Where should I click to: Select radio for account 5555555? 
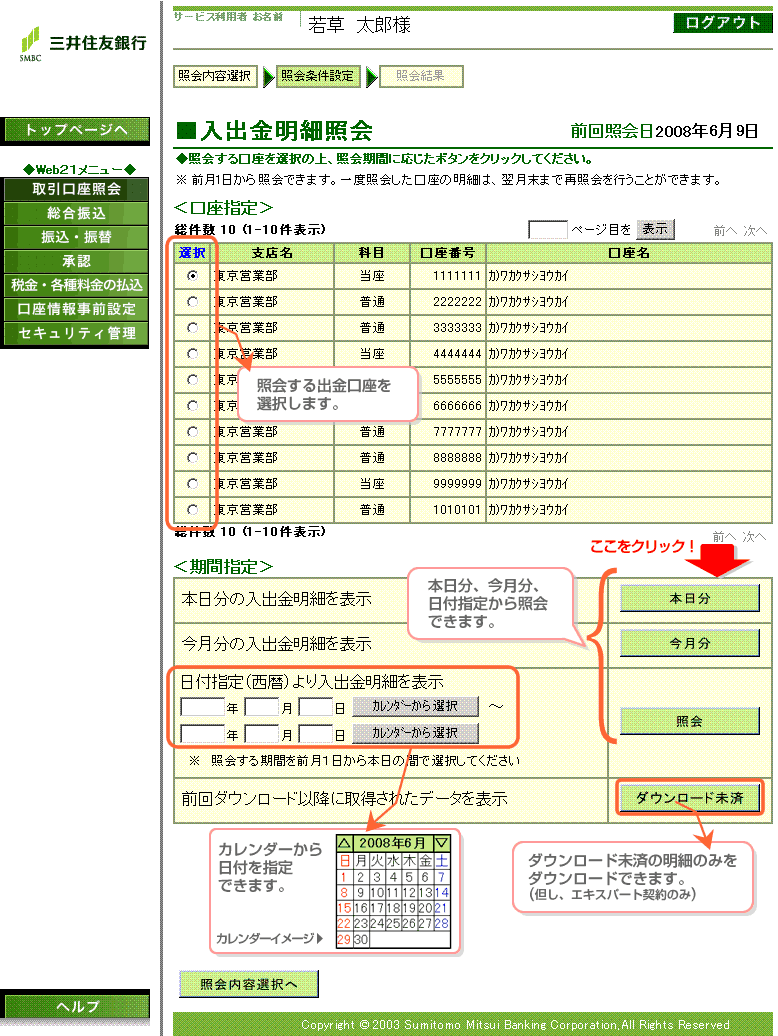click(x=193, y=379)
